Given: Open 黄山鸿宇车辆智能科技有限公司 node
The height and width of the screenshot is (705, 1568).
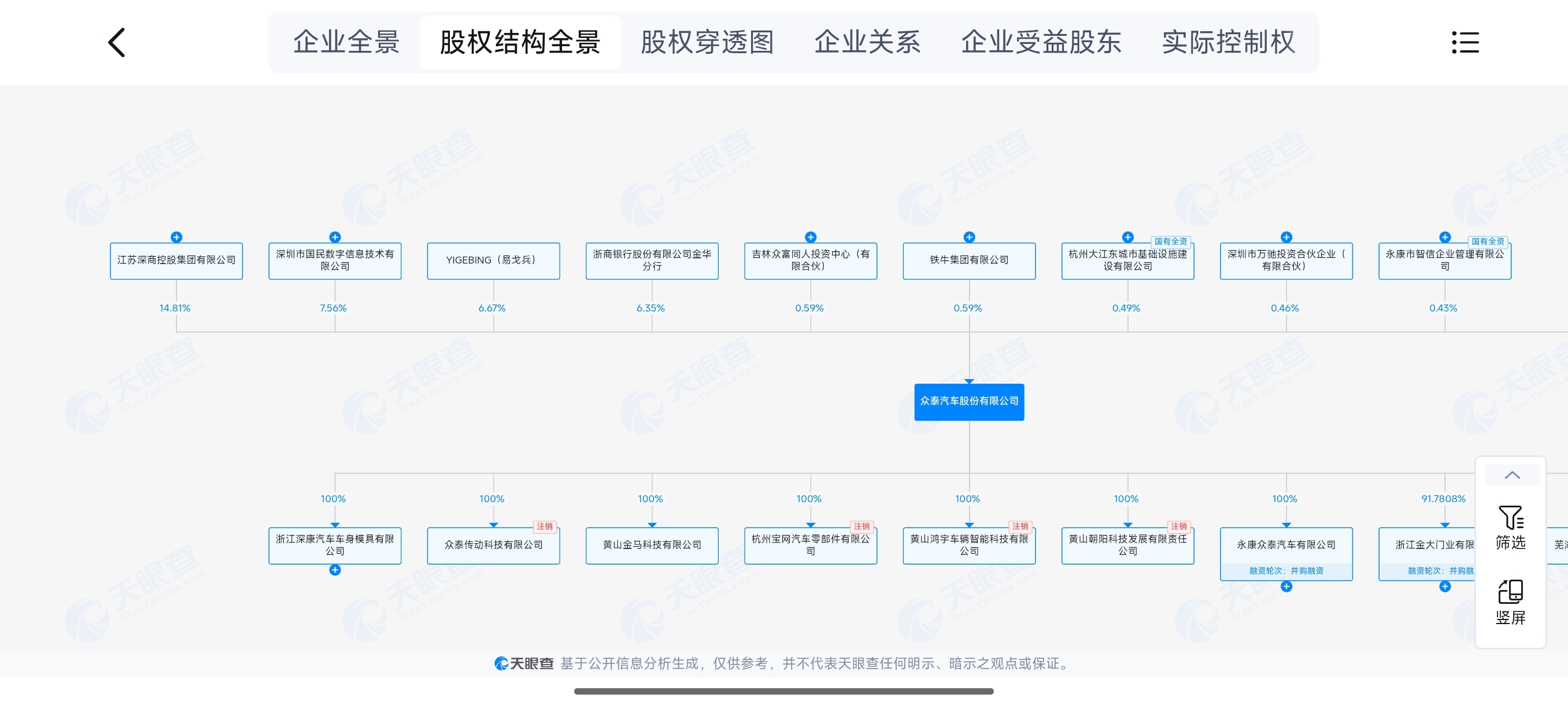Looking at the screenshot, I should point(969,546).
